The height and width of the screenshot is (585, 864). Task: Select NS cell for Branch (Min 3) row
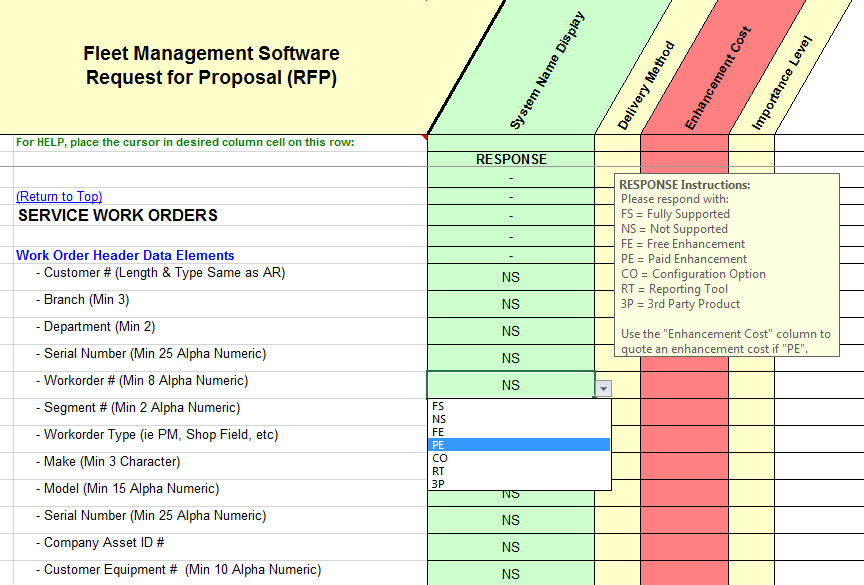(511, 304)
